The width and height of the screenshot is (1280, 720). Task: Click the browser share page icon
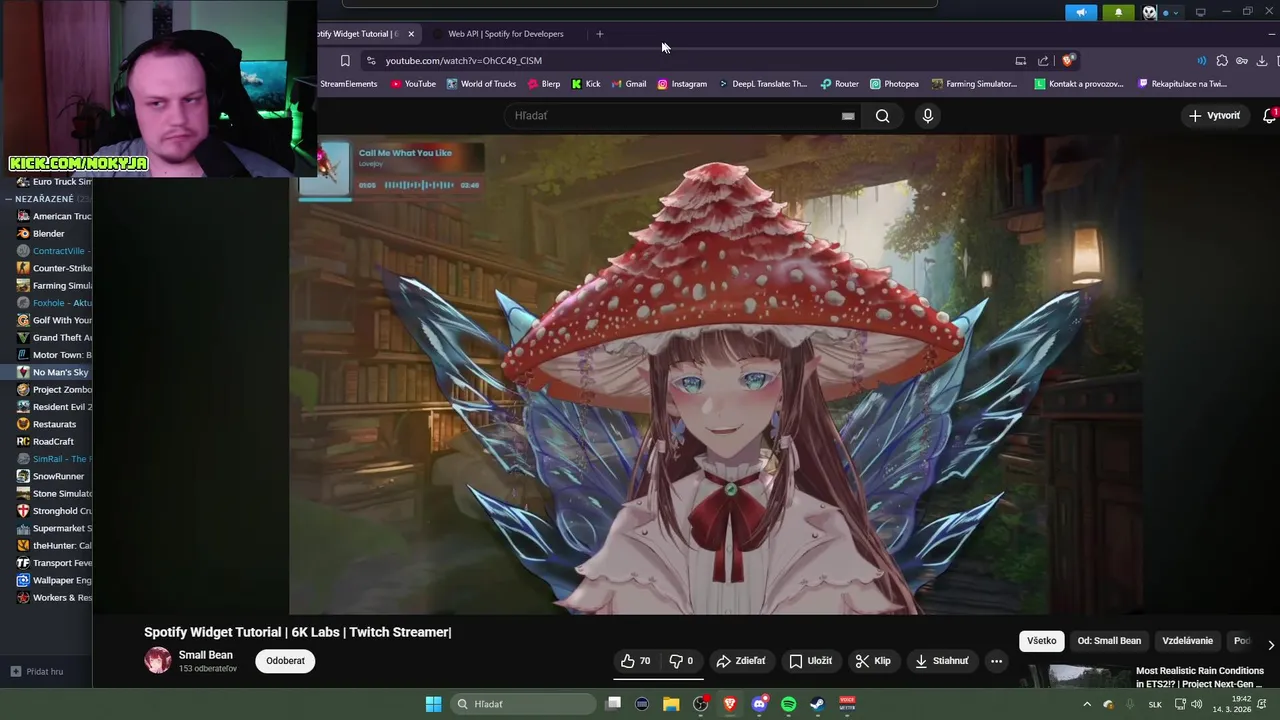tap(1043, 60)
